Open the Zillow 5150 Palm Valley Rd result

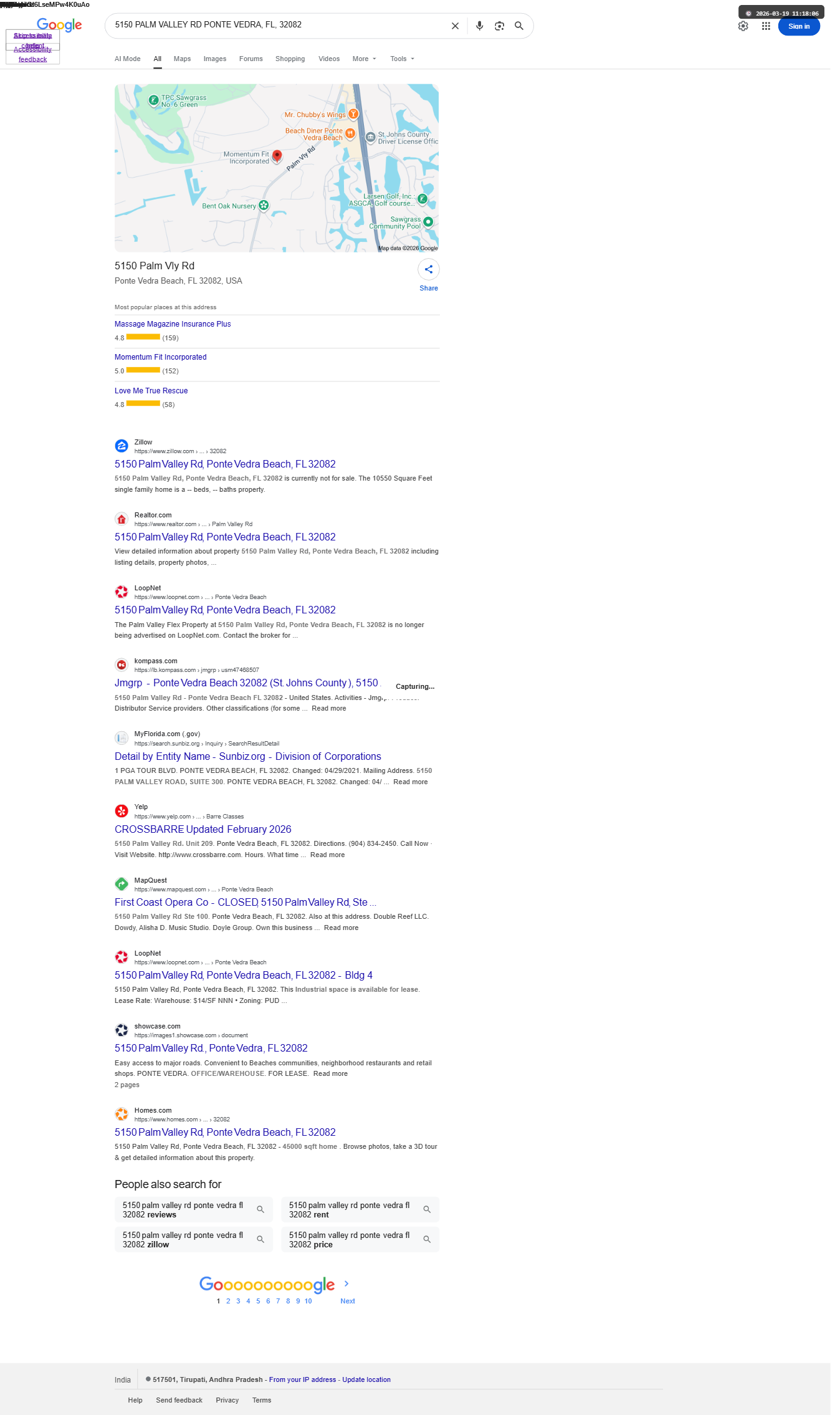tap(225, 464)
